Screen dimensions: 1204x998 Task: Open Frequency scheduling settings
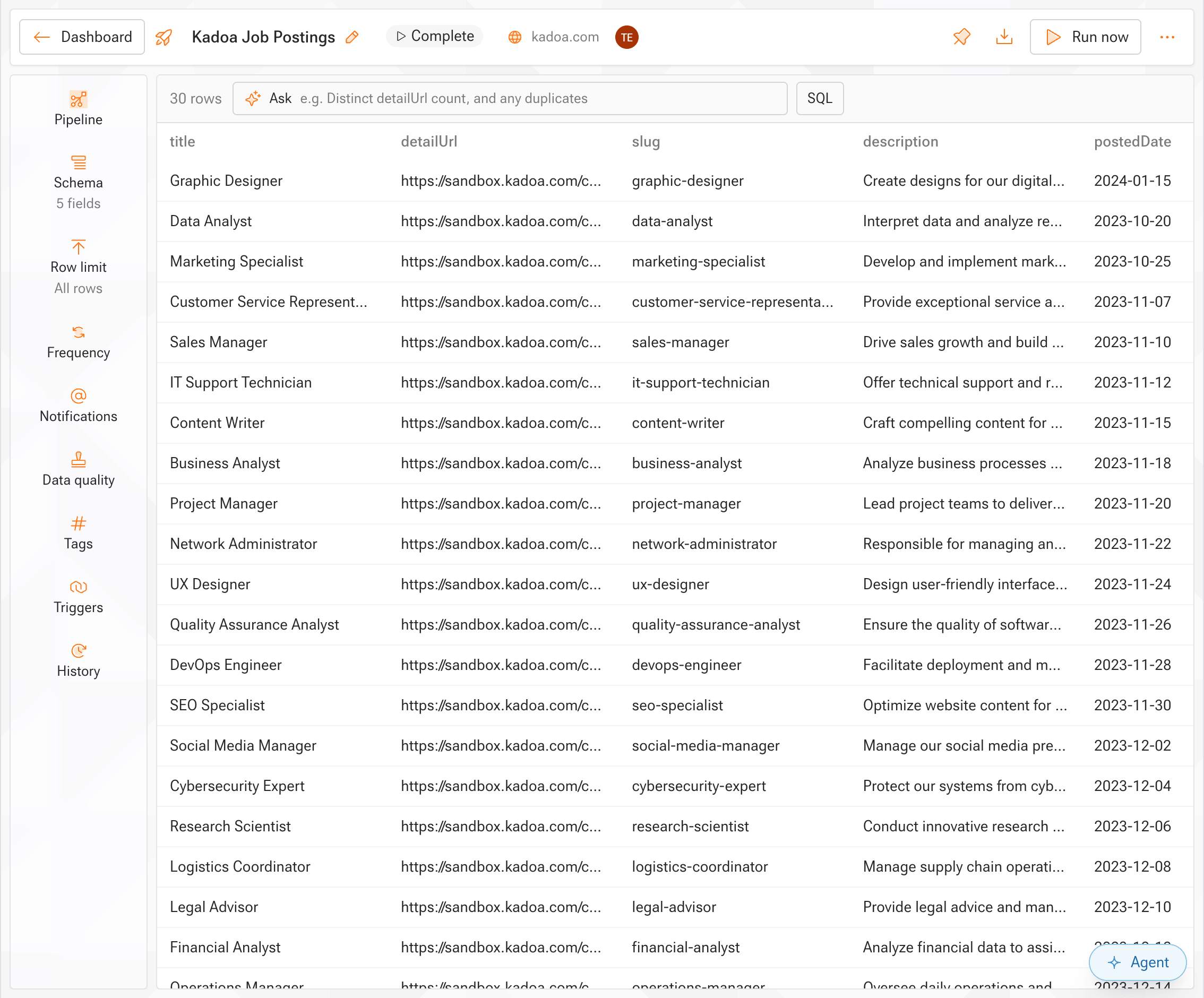tap(78, 342)
